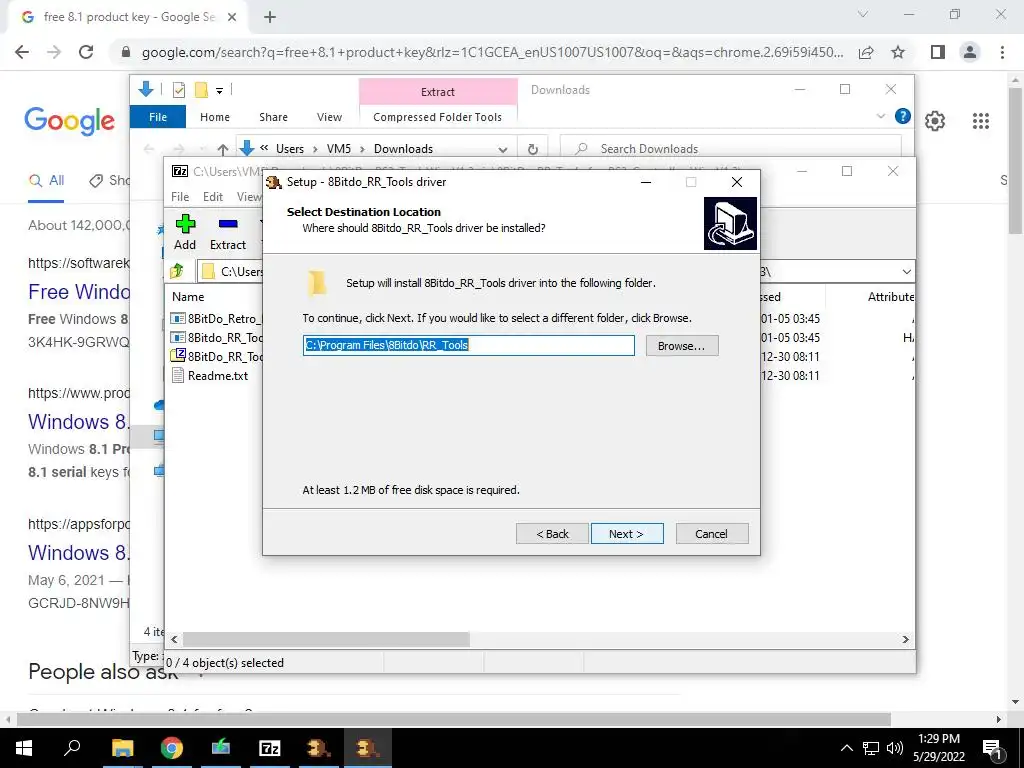Click the Name column header in 7-Zip

coord(188,296)
